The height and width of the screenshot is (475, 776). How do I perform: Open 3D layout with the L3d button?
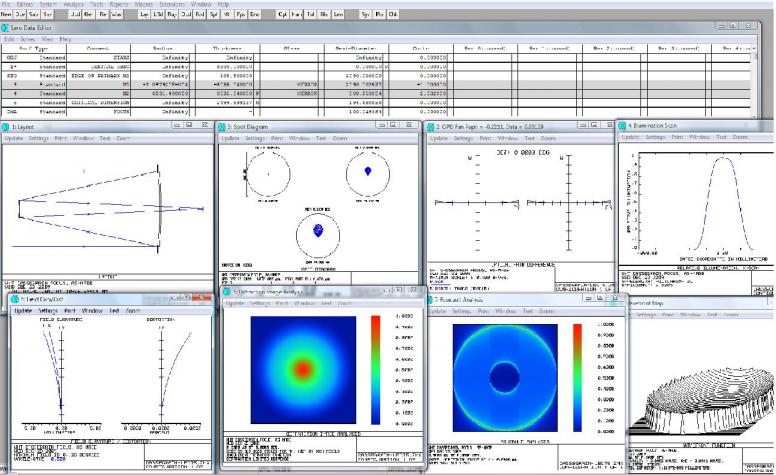pyautogui.click(x=158, y=14)
